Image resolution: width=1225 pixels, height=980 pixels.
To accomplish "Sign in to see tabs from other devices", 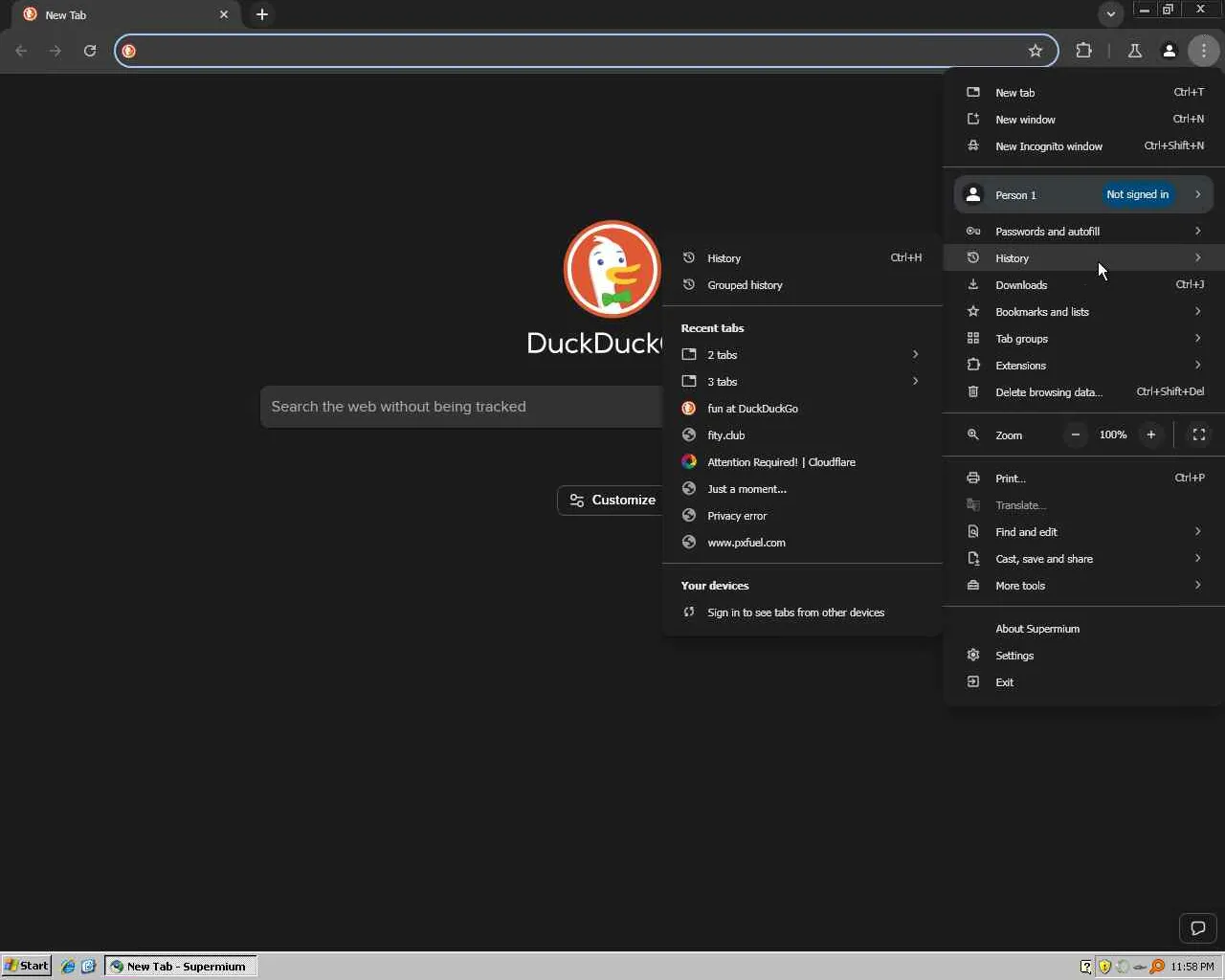I will 802,612.
